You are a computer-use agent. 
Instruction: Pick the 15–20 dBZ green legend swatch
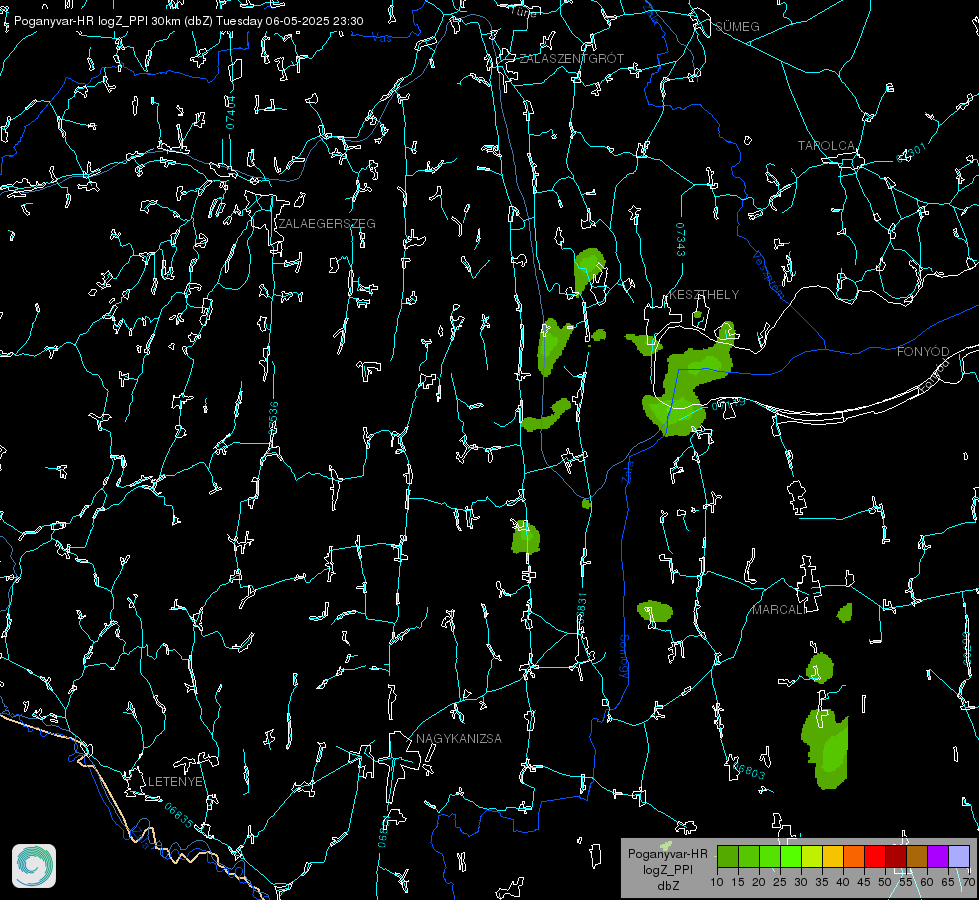[749, 856]
